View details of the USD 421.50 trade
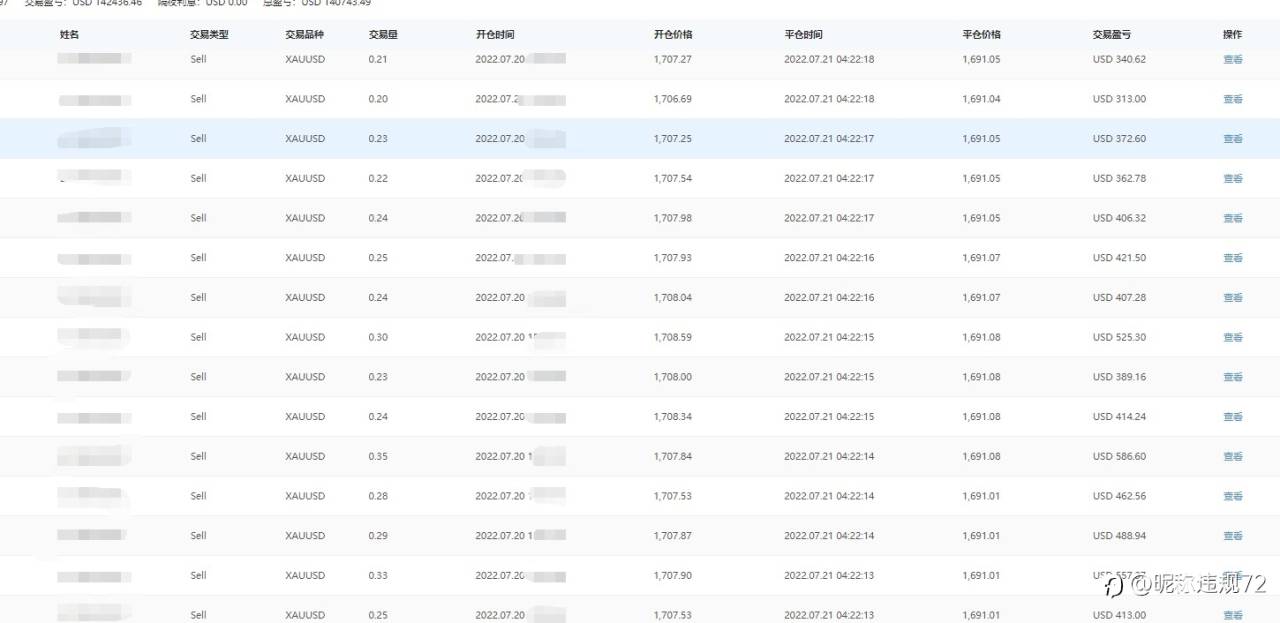The width and height of the screenshot is (1280, 623). pos(1233,258)
